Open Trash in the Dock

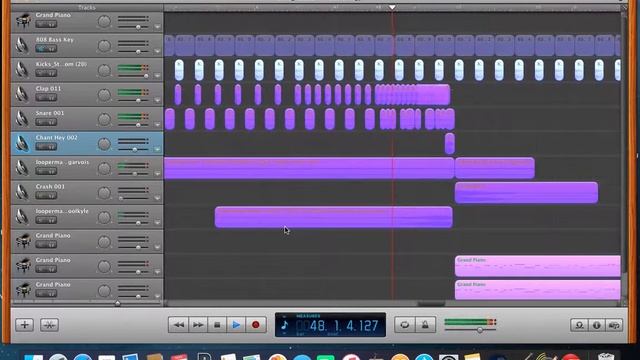(x=606, y=356)
